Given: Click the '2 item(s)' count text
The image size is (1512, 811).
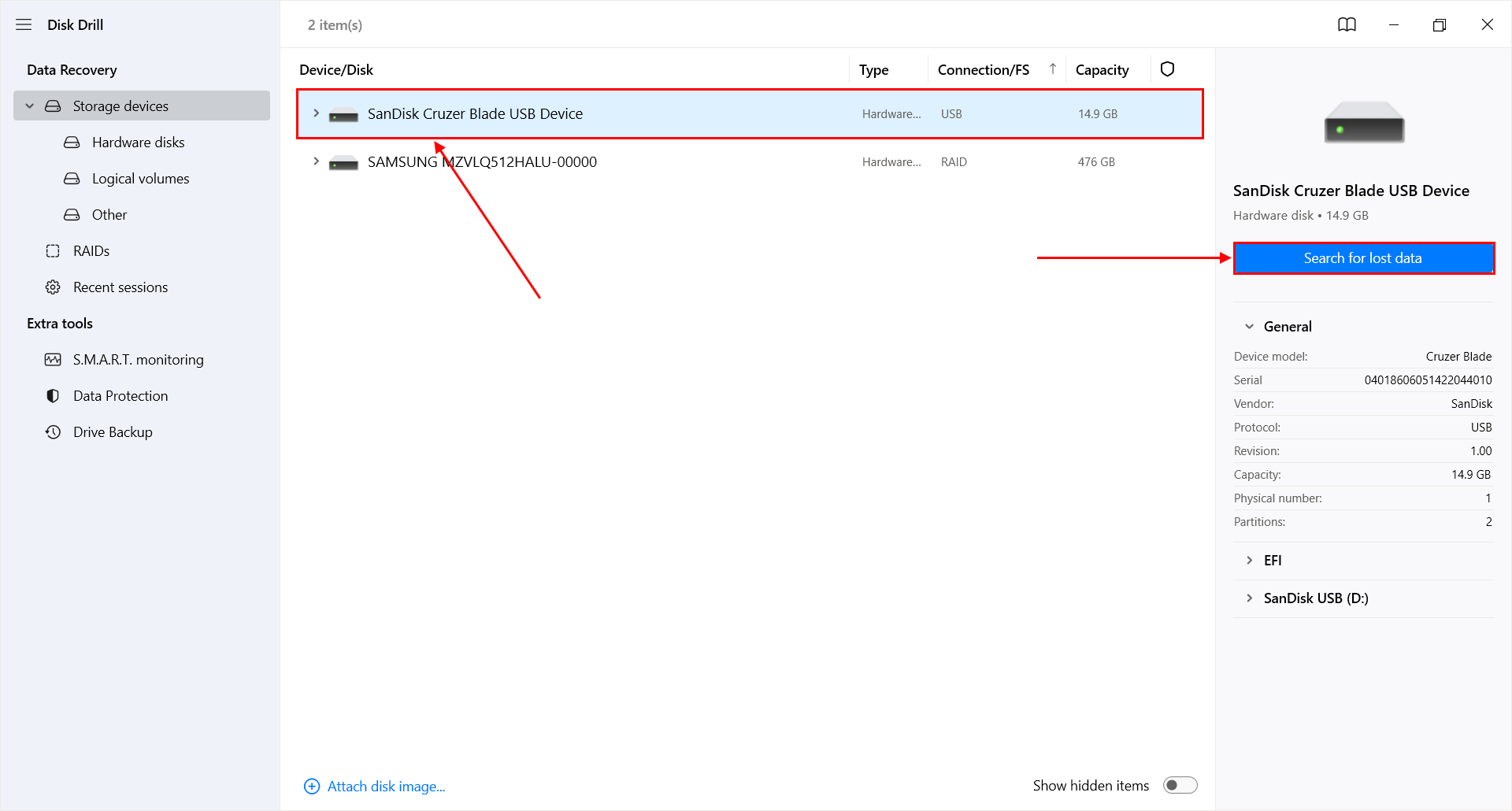Looking at the screenshot, I should pyautogui.click(x=335, y=25).
